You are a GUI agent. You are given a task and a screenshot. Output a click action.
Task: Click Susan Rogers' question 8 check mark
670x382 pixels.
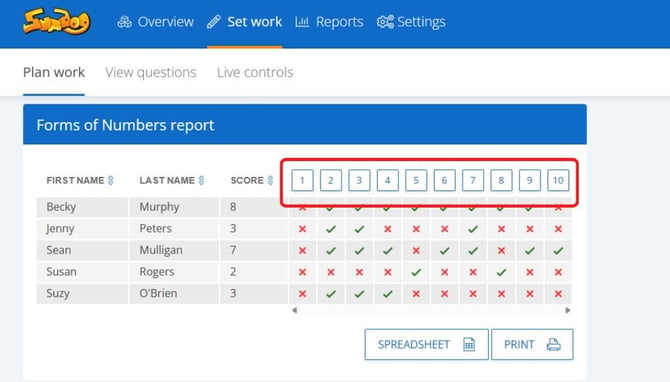pyautogui.click(x=501, y=272)
